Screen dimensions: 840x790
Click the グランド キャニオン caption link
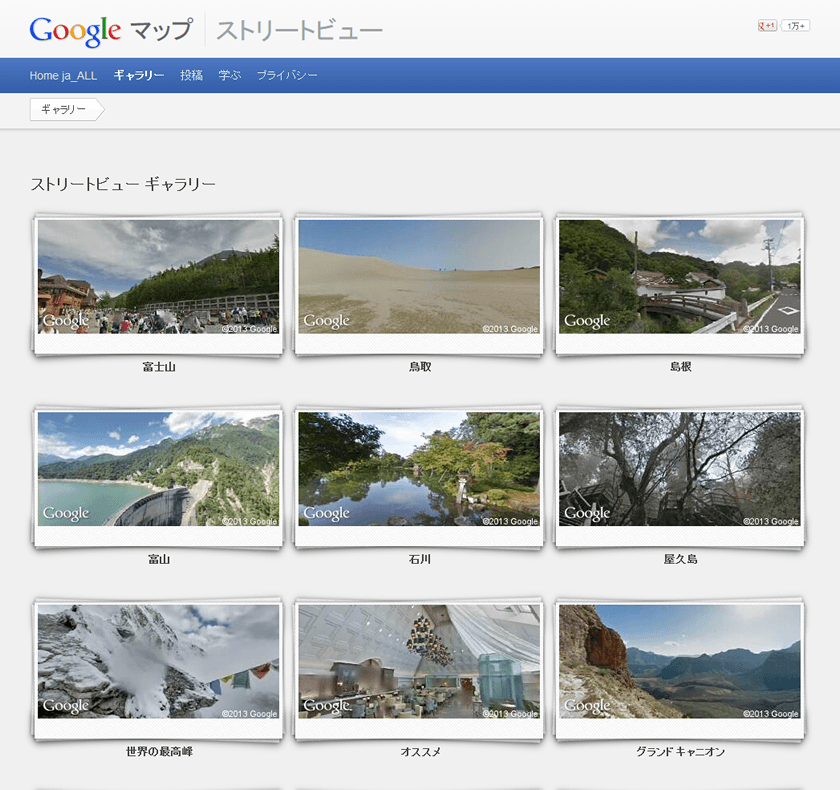(680, 751)
